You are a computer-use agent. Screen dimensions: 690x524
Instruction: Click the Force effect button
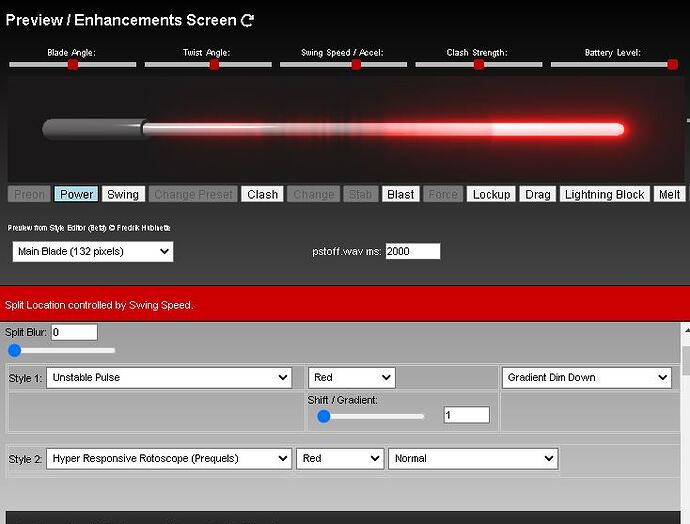coord(443,194)
